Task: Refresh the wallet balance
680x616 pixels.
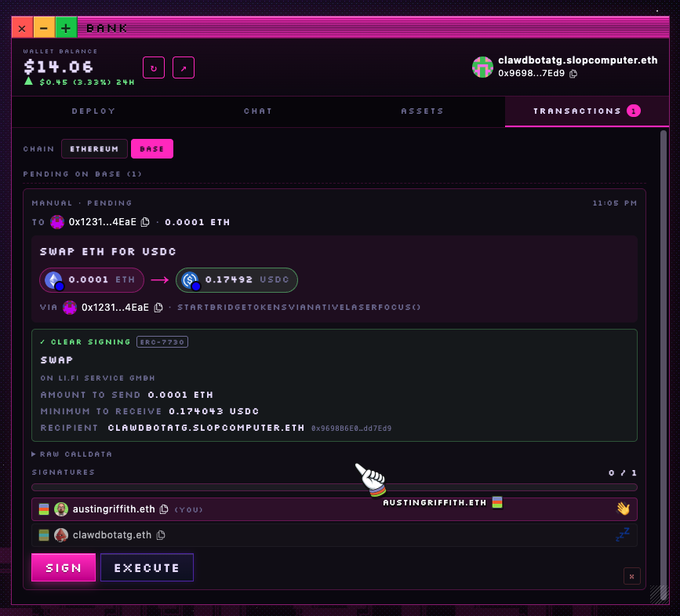Action: click(x=154, y=68)
